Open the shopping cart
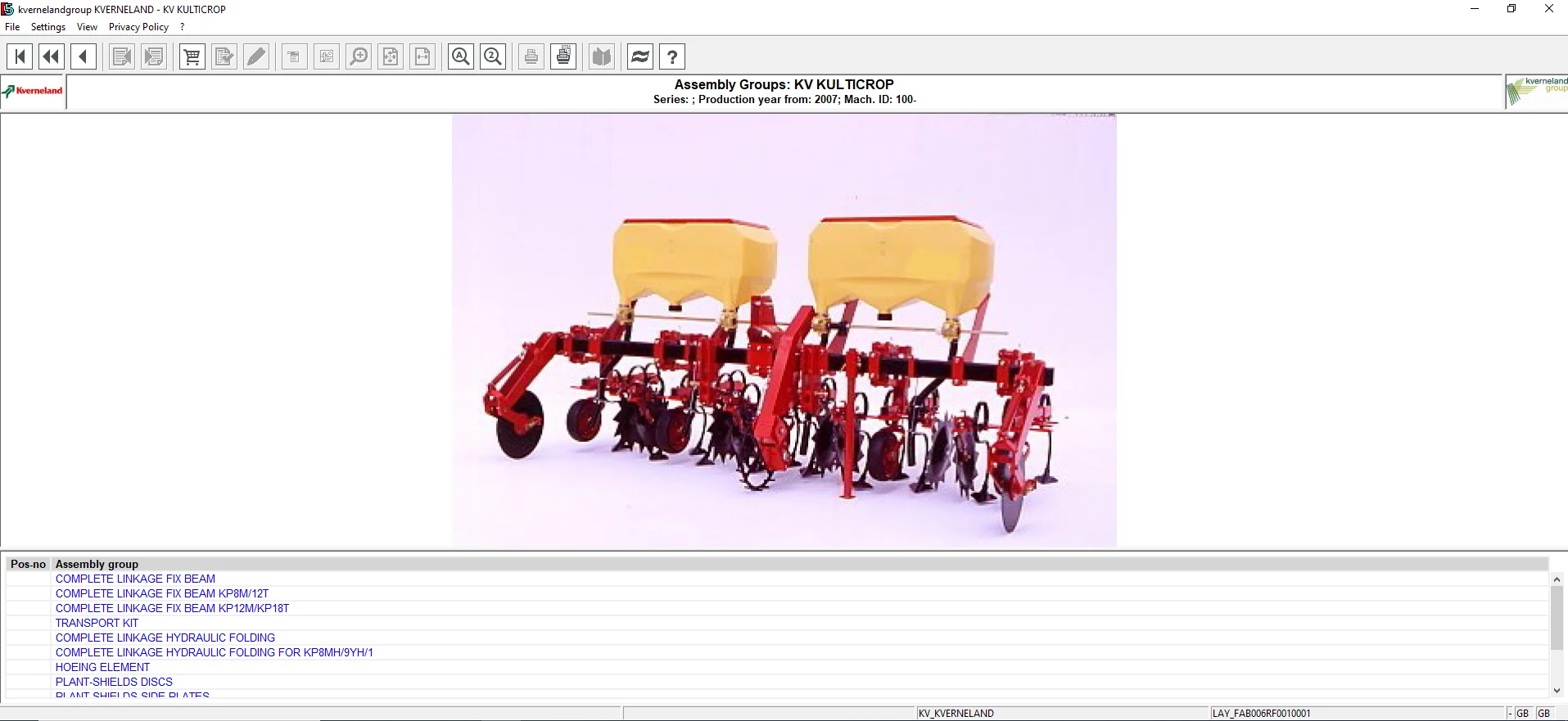Image resolution: width=1568 pixels, height=721 pixels. 192,56
